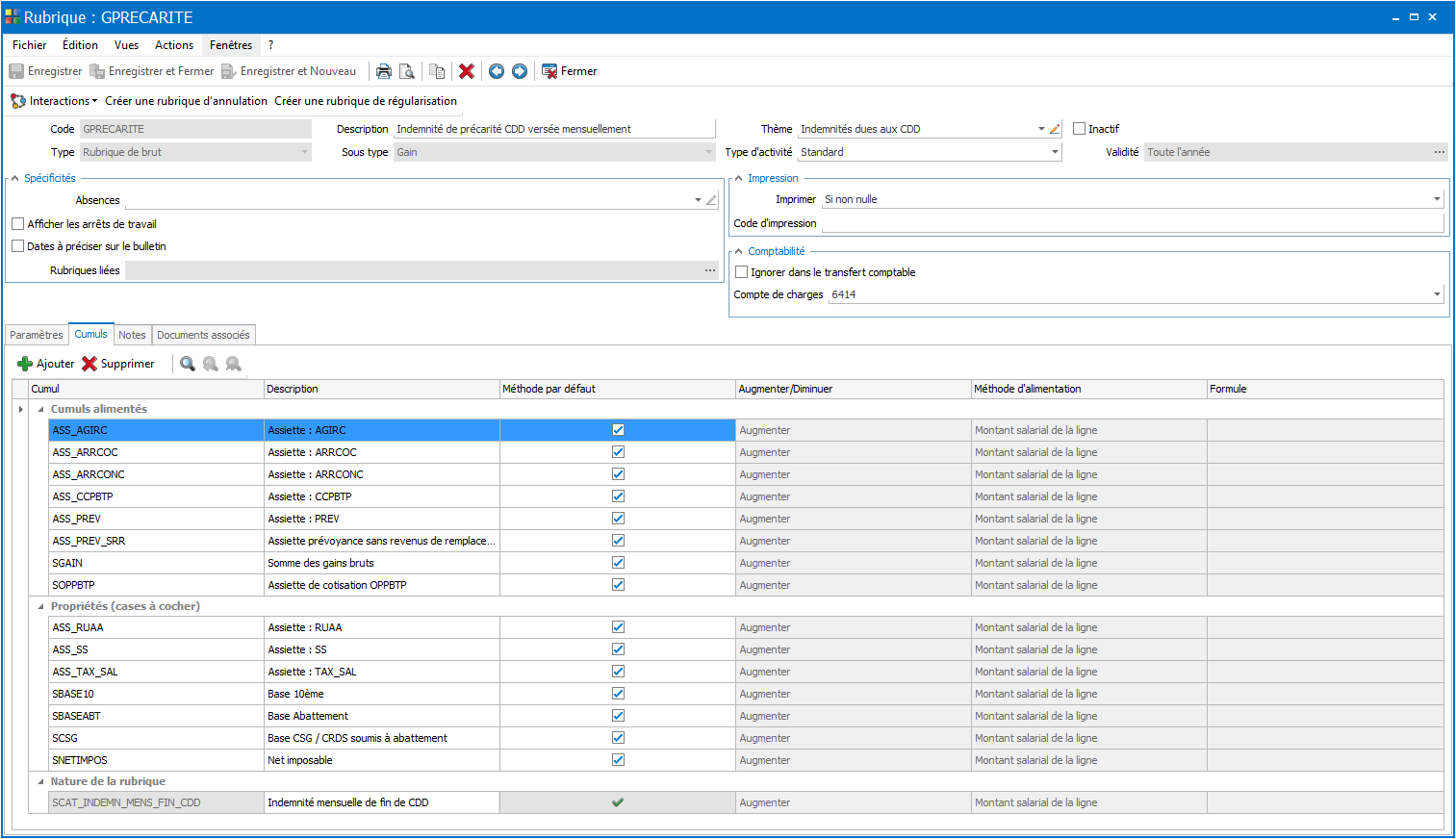This screenshot has height=839, width=1456.
Task: Open the Fichier menu
Action: [x=30, y=45]
